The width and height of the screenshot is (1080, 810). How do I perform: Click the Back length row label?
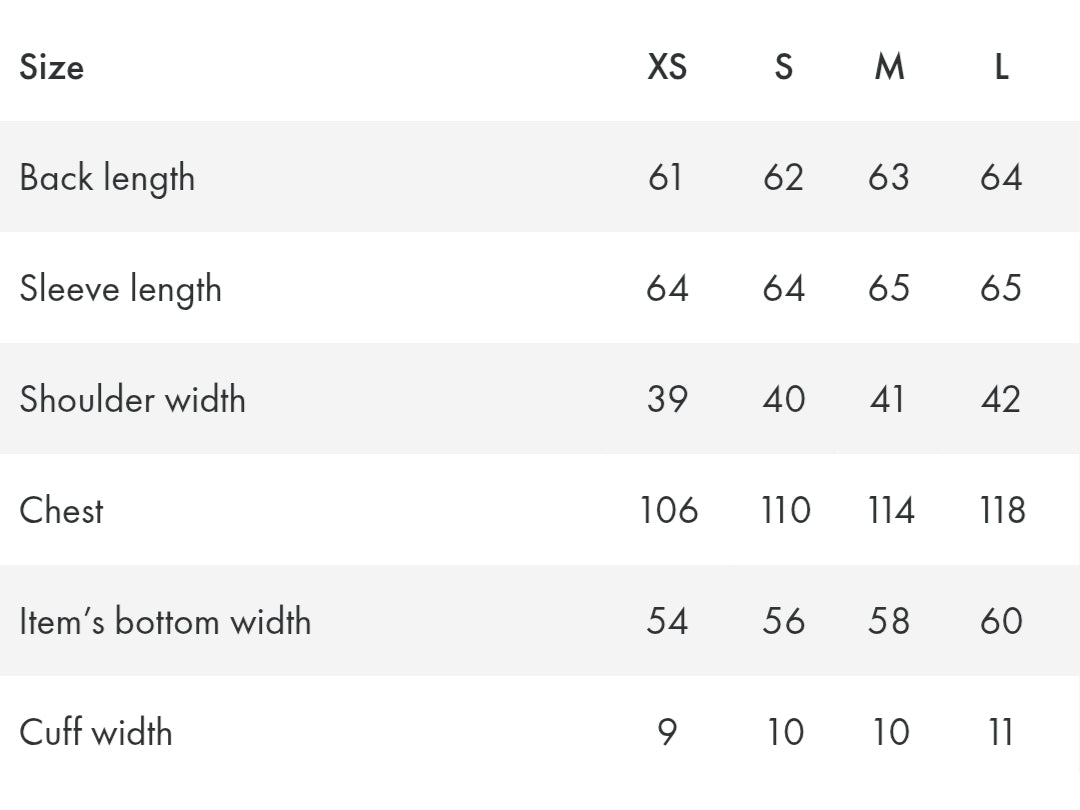[107, 179]
